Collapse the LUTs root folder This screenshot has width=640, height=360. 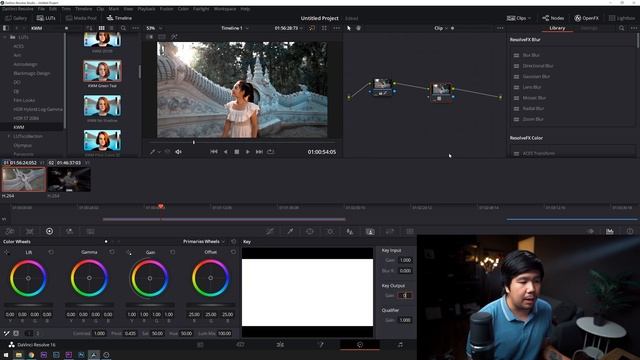(x=5, y=37)
